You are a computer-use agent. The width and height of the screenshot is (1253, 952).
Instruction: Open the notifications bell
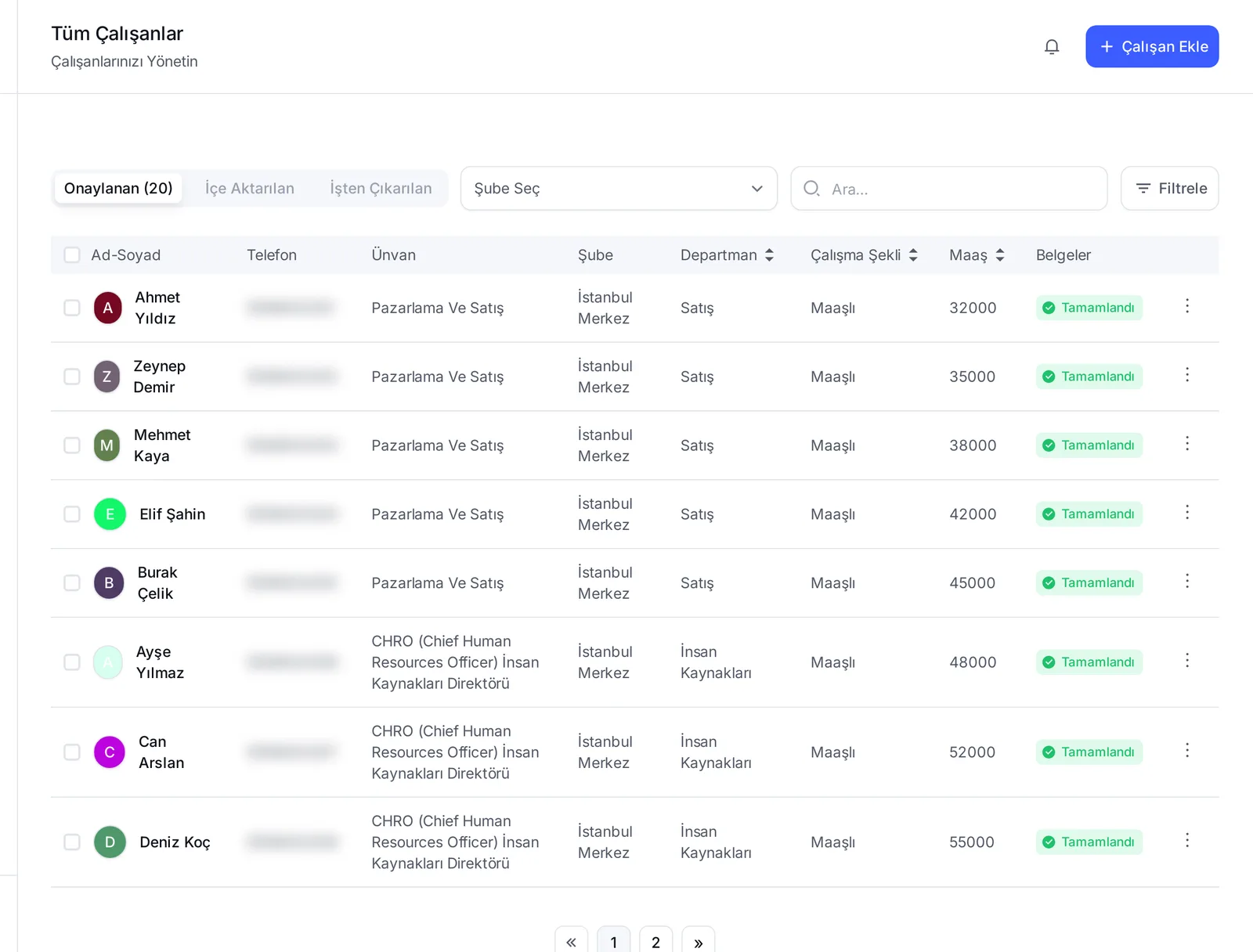point(1052,47)
